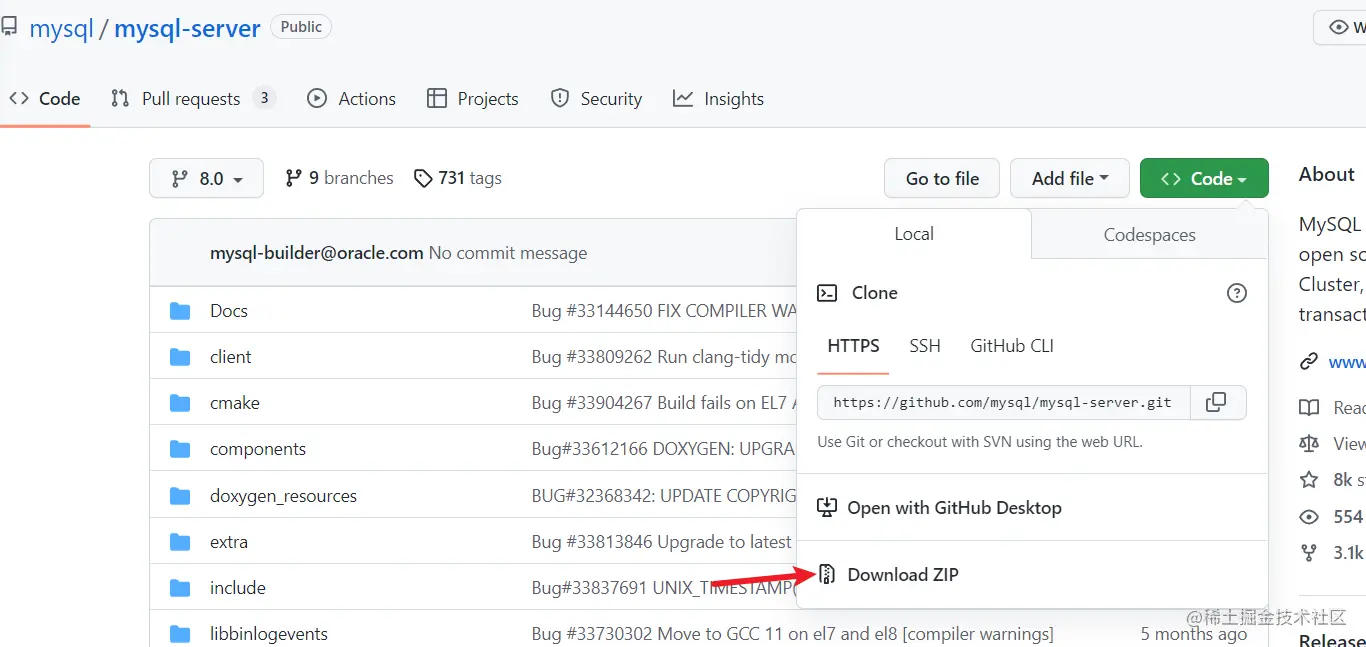The width and height of the screenshot is (1366, 647).
Task: Open the Insights tab
Action: point(719,99)
